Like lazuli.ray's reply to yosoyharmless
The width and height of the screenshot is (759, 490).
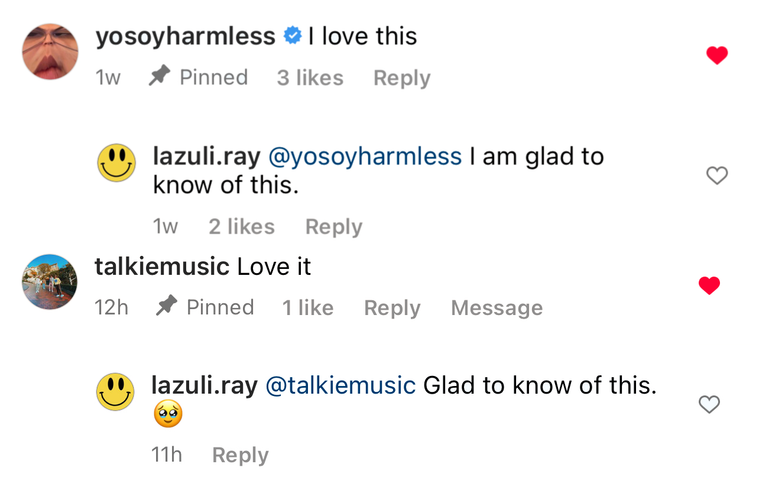point(717,175)
